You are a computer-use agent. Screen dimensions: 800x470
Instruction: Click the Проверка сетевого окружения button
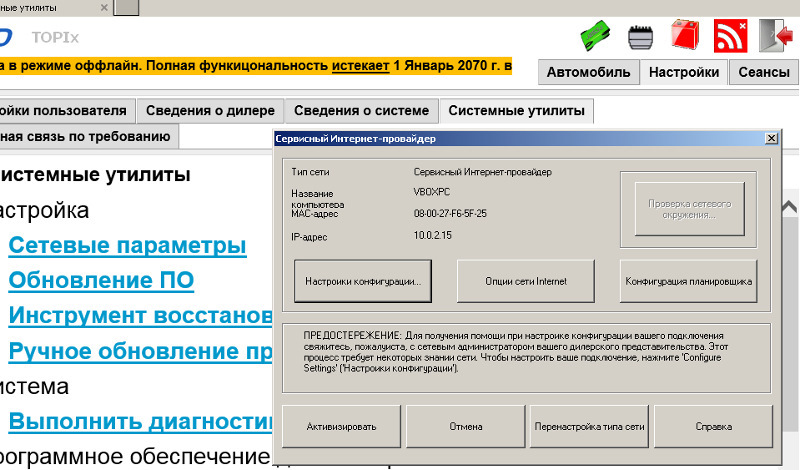point(689,209)
